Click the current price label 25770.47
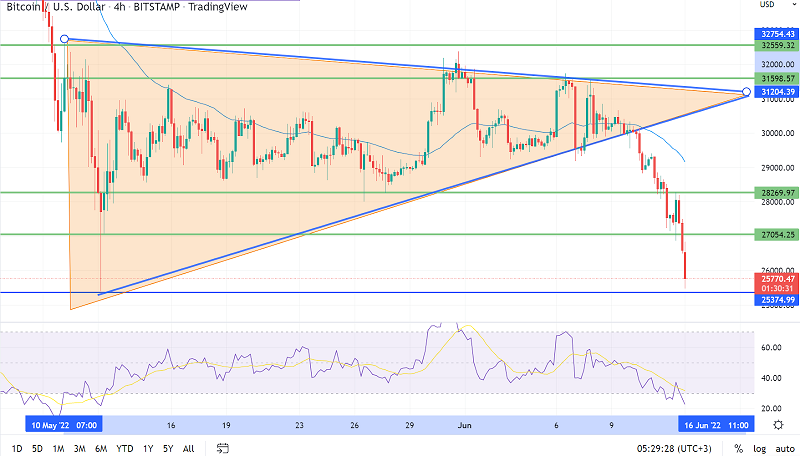Image resolution: width=800 pixels, height=456 pixels. point(777,279)
